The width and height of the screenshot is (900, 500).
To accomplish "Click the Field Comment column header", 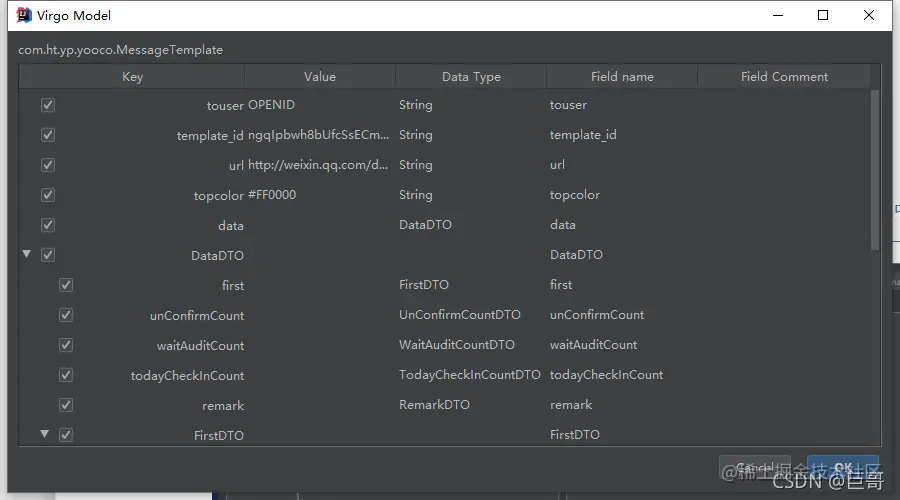I will (x=784, y=76).
